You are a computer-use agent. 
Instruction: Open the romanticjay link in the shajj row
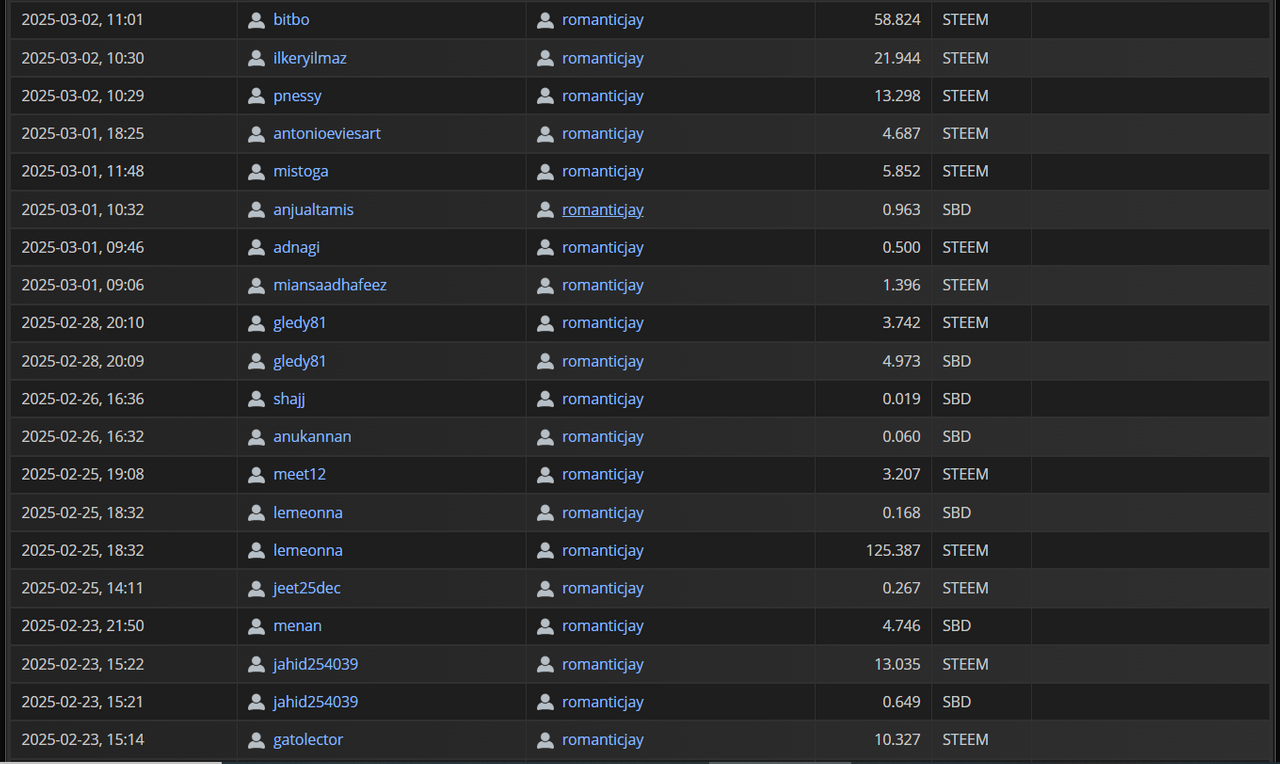pyautogui.click(x=603, y=399)
